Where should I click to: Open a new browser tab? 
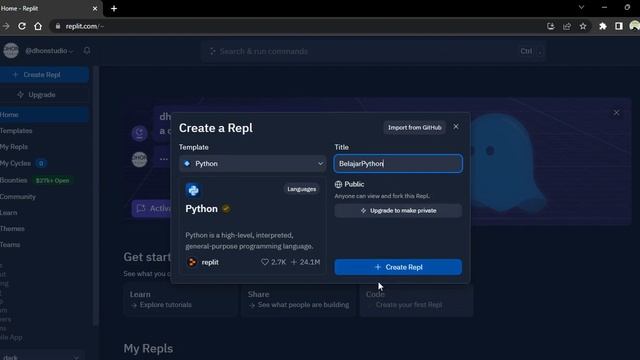click(x=114, y=8)
